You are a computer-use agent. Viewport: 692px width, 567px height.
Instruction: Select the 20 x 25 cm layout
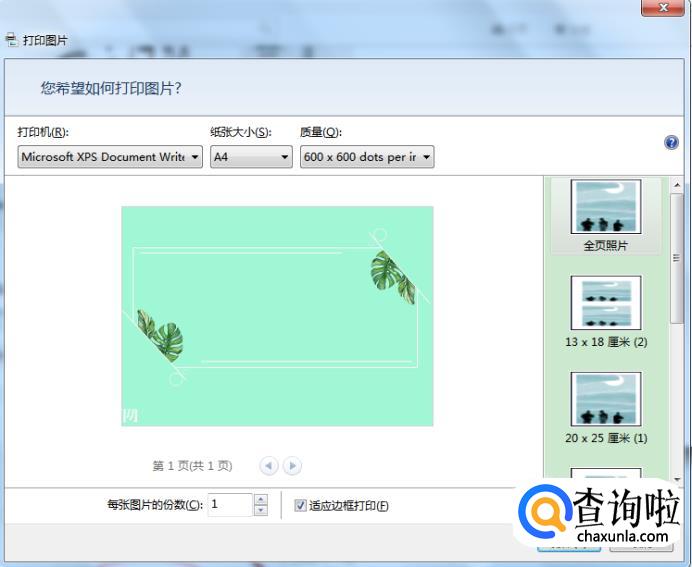coord(606,408)
